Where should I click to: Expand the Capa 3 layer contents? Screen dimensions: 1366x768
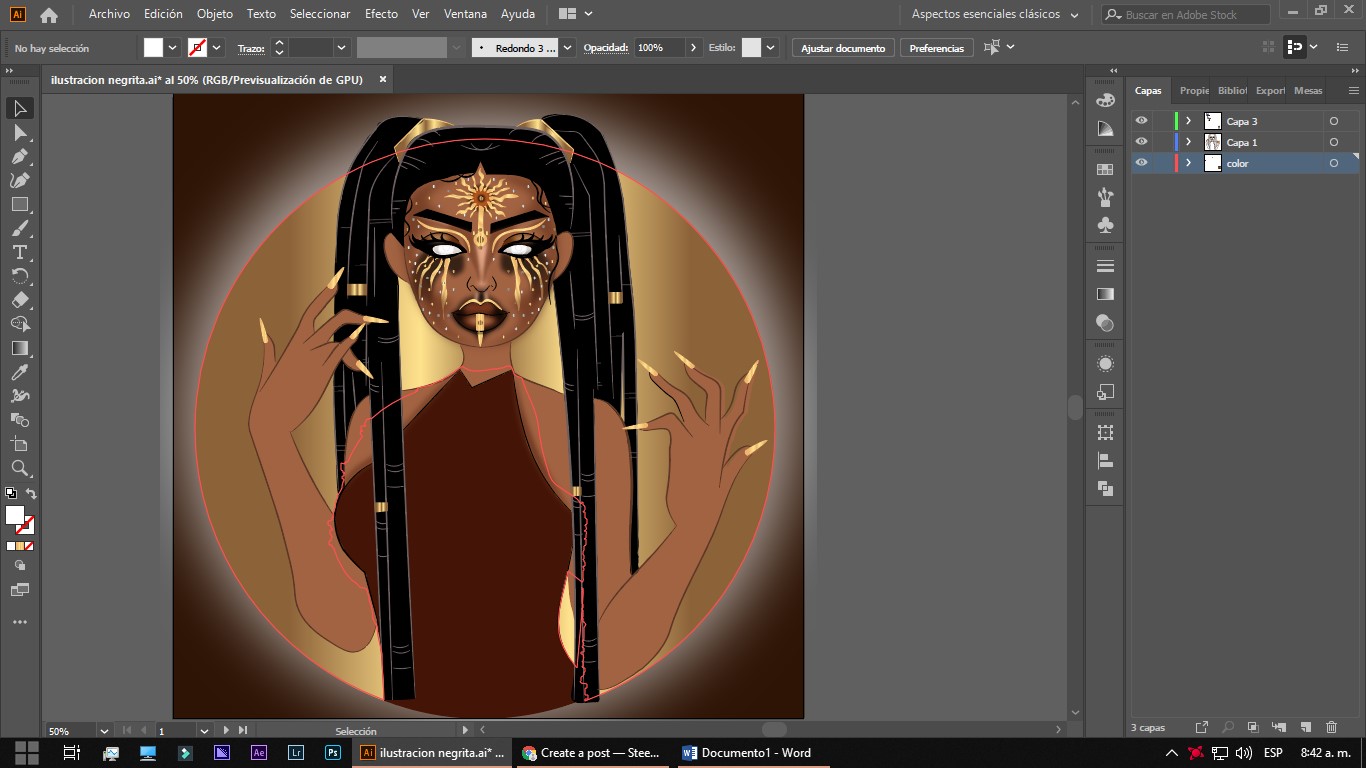[x=1188, y=121]
